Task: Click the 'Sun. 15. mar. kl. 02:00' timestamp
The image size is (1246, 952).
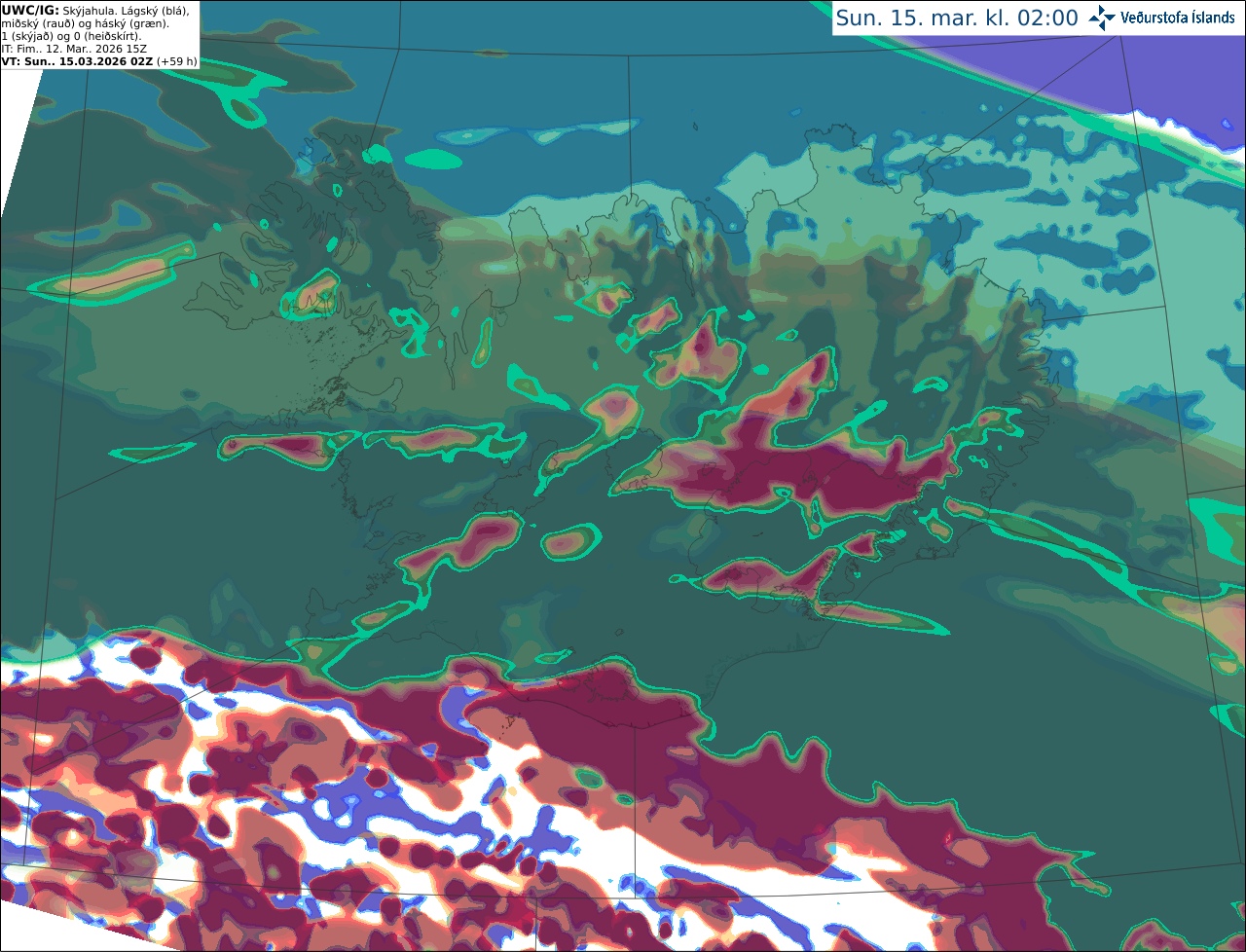Action: (957, 18)
